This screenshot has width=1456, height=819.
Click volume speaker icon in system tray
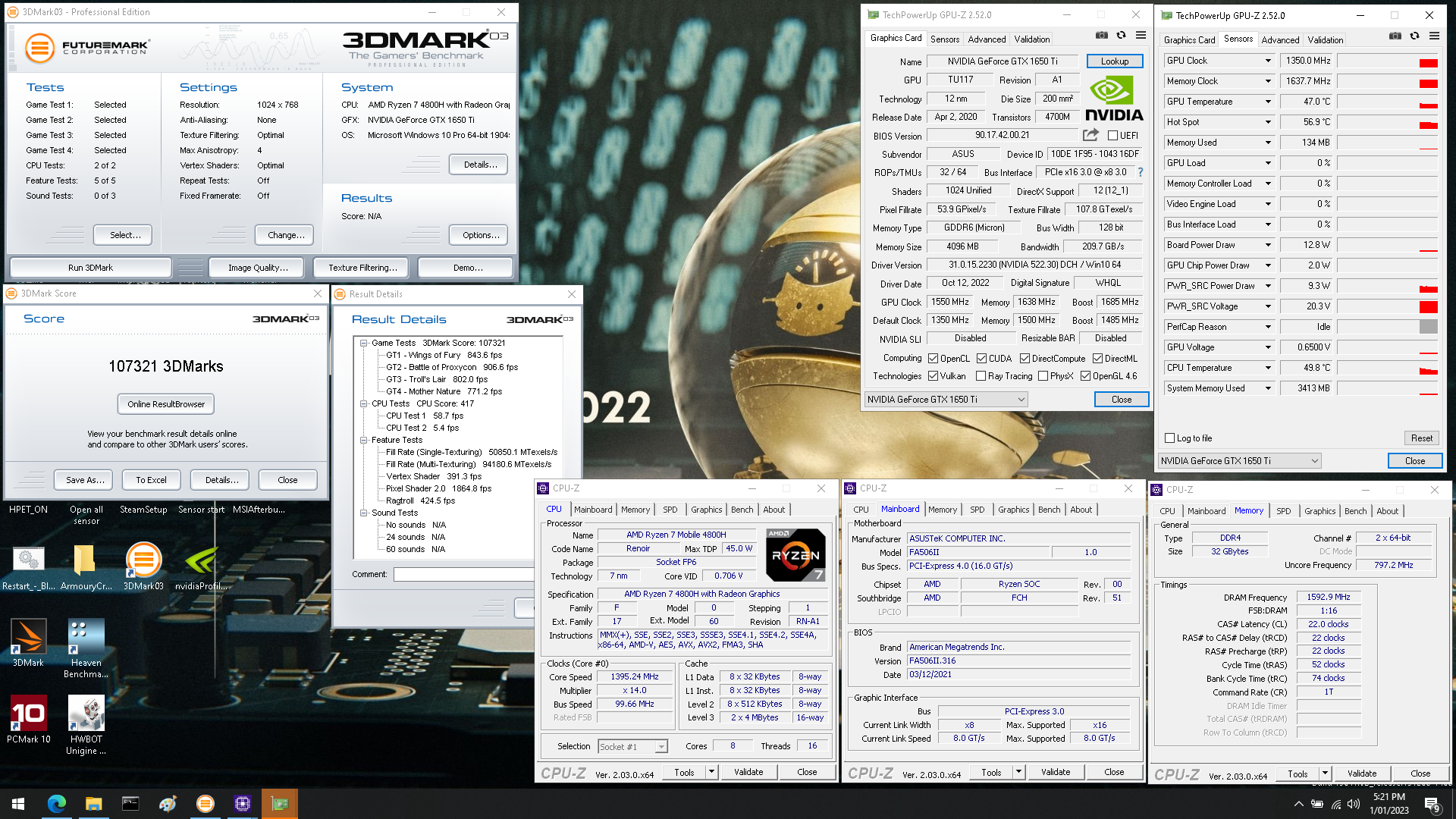1354,804
